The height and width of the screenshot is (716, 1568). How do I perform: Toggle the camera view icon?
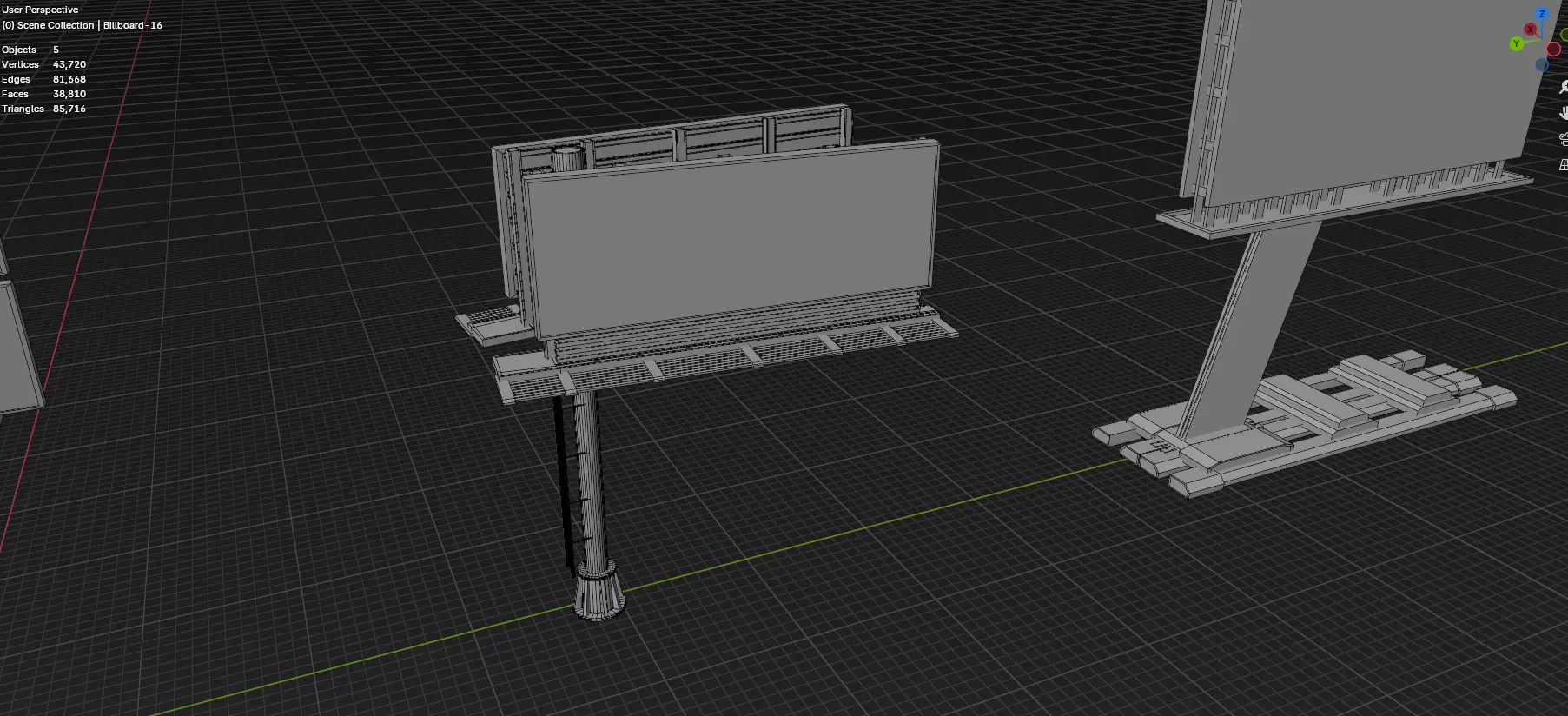point(1563,139)
